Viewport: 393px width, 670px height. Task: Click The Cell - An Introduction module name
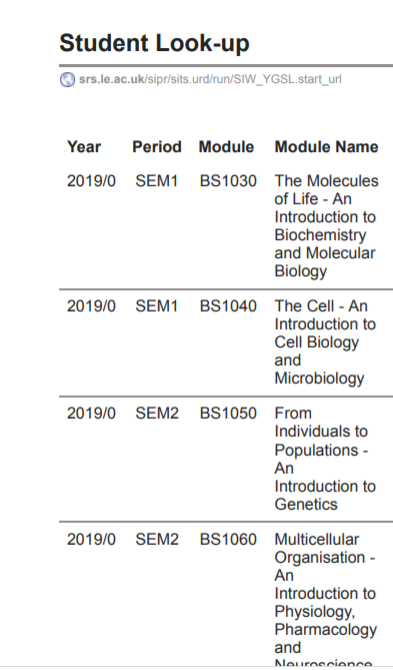(325, 342)
